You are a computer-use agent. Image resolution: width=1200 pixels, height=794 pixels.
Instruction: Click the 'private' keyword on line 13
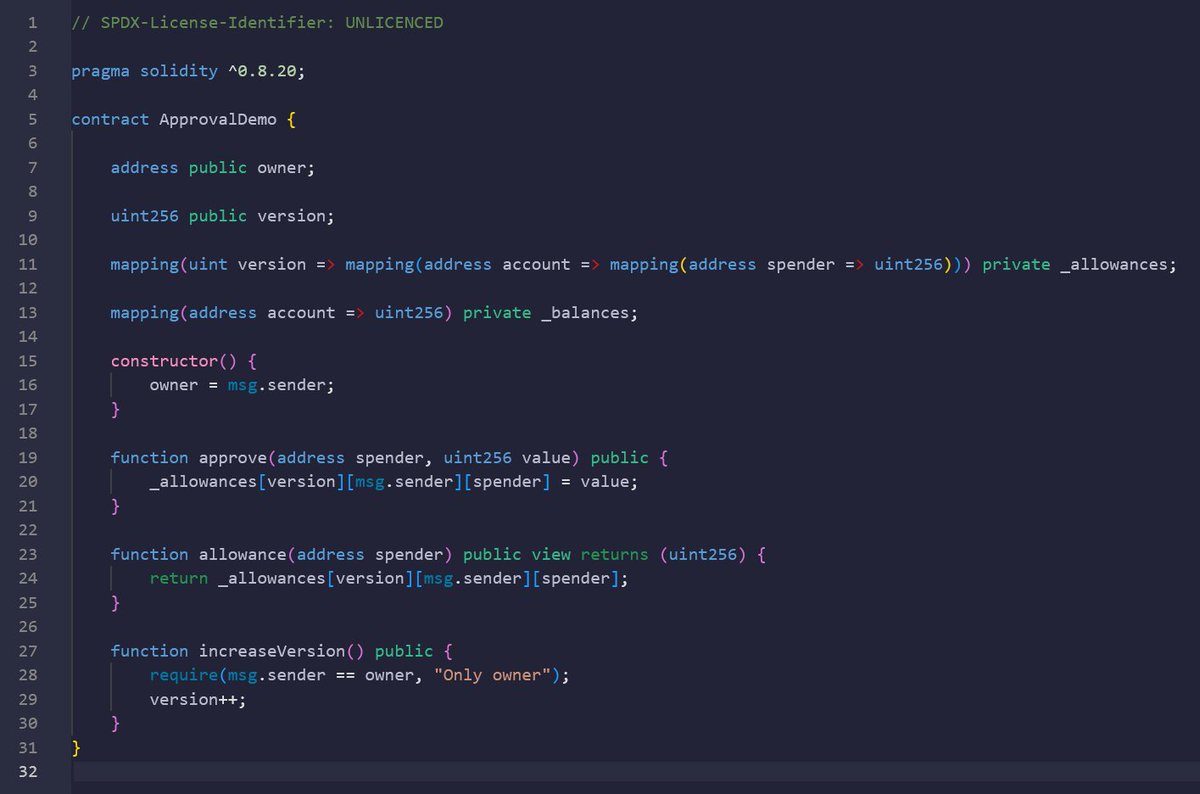point(497,313)
